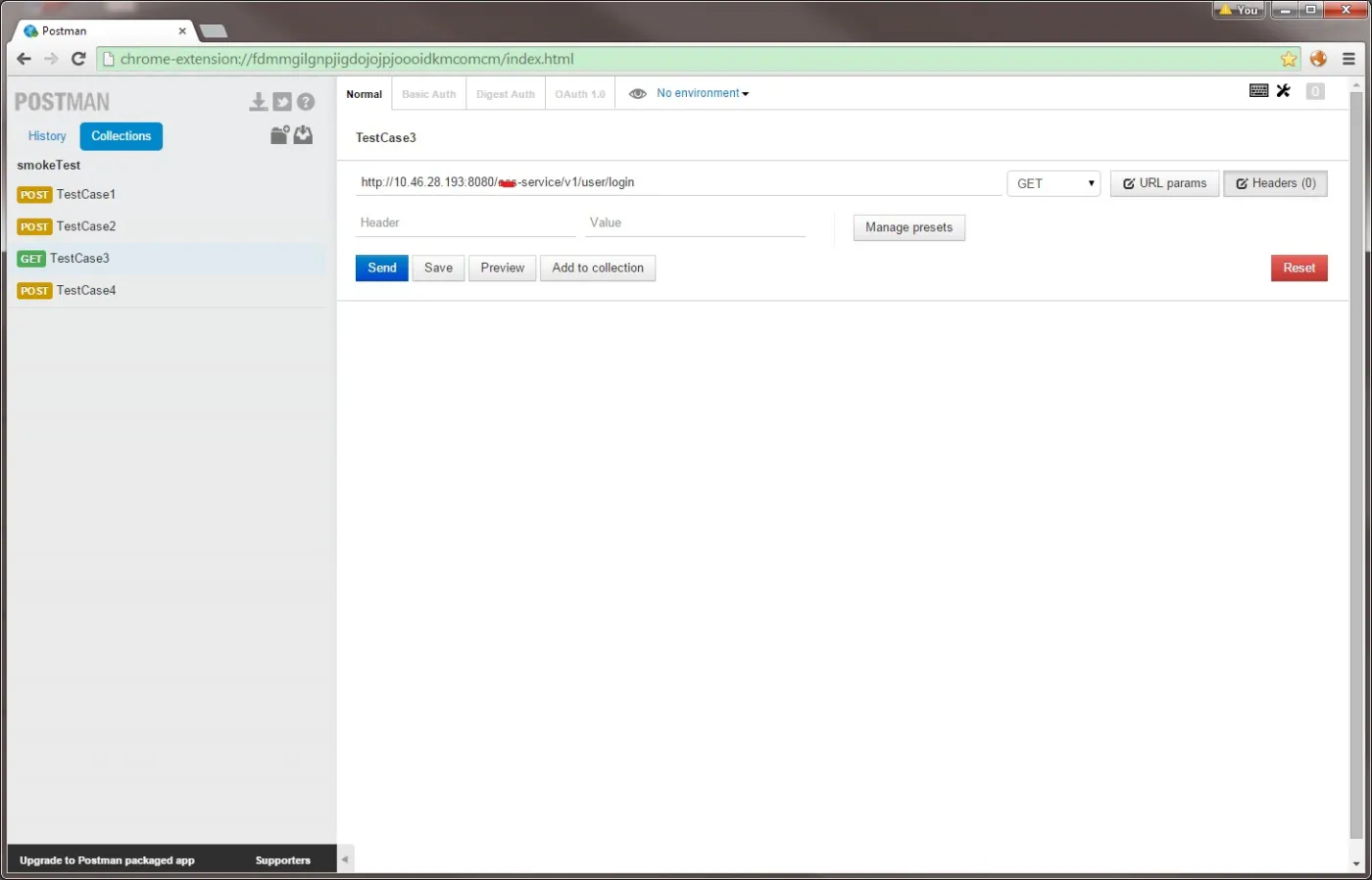Viewport: 1372px width, 880px height.
Task: Expand the No environment dropdown
Action: tap(703, 94)
